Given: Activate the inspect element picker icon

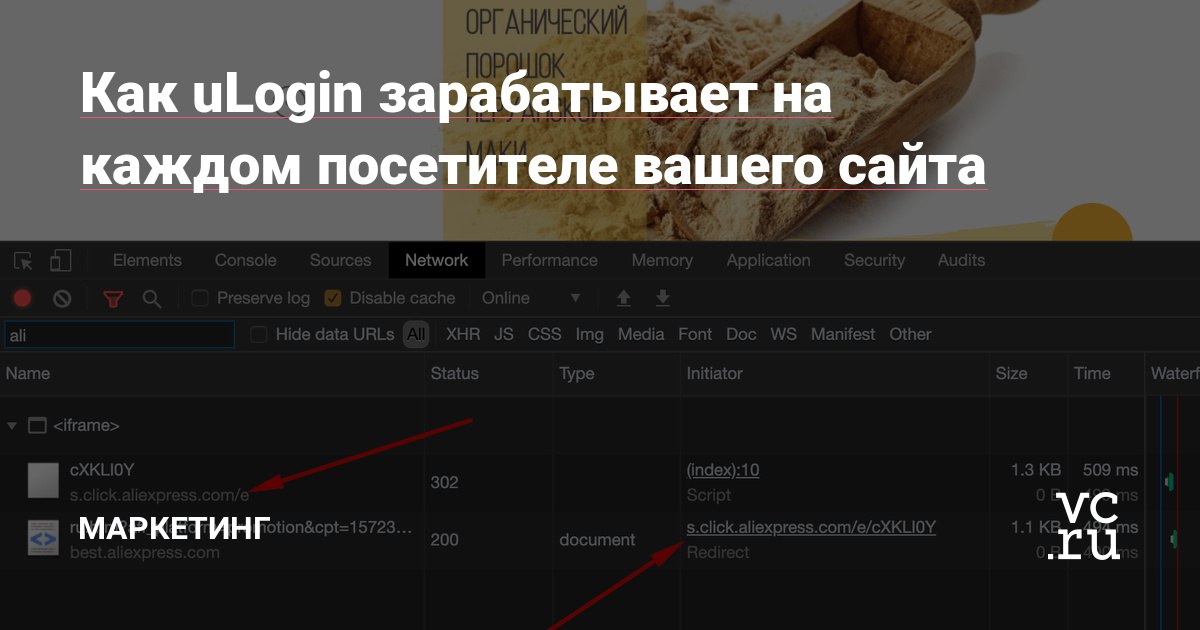Looking at the screenshot, I should click(x=24, y=261).
